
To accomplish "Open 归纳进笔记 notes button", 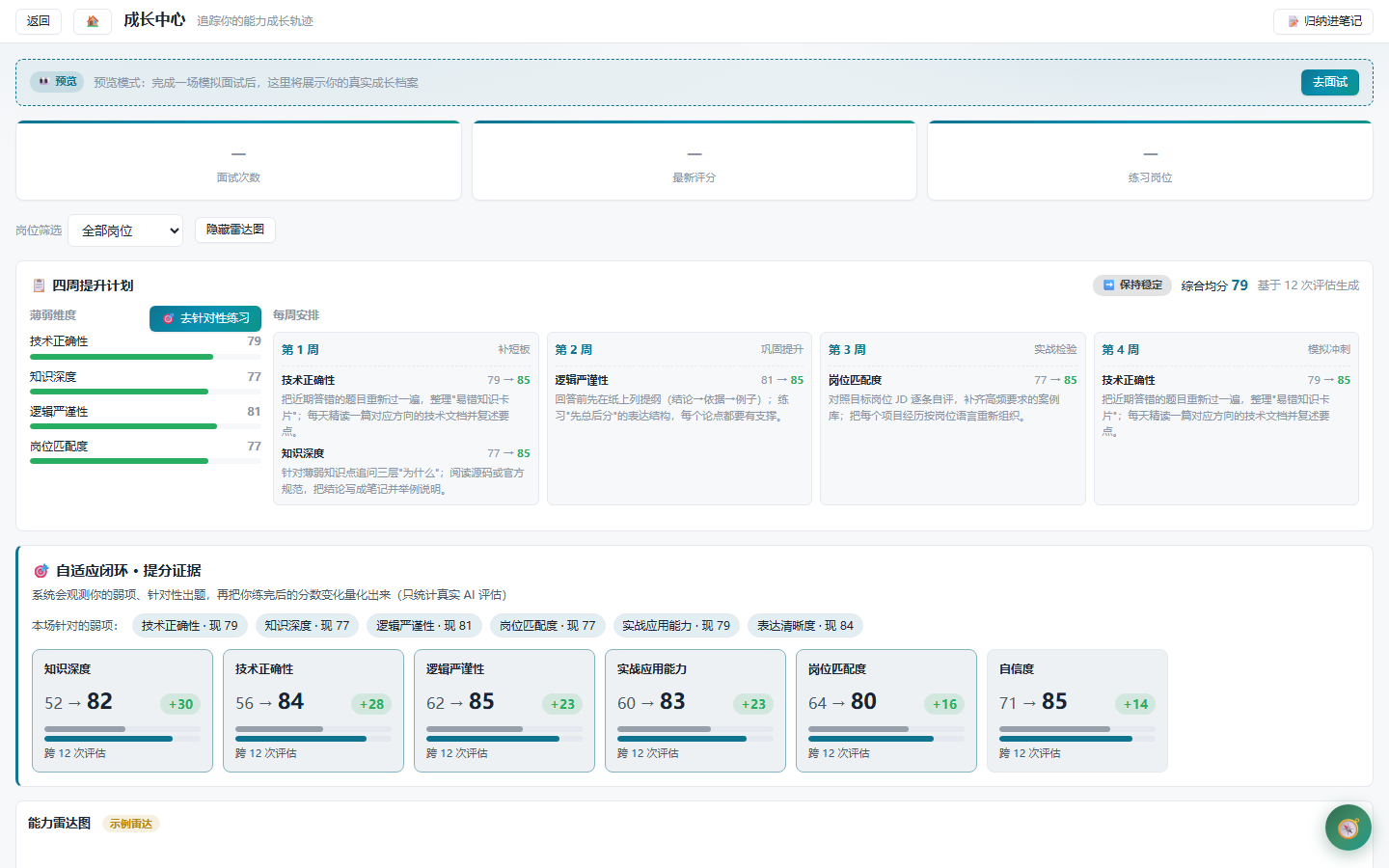I will click(x=1323, y=21).
